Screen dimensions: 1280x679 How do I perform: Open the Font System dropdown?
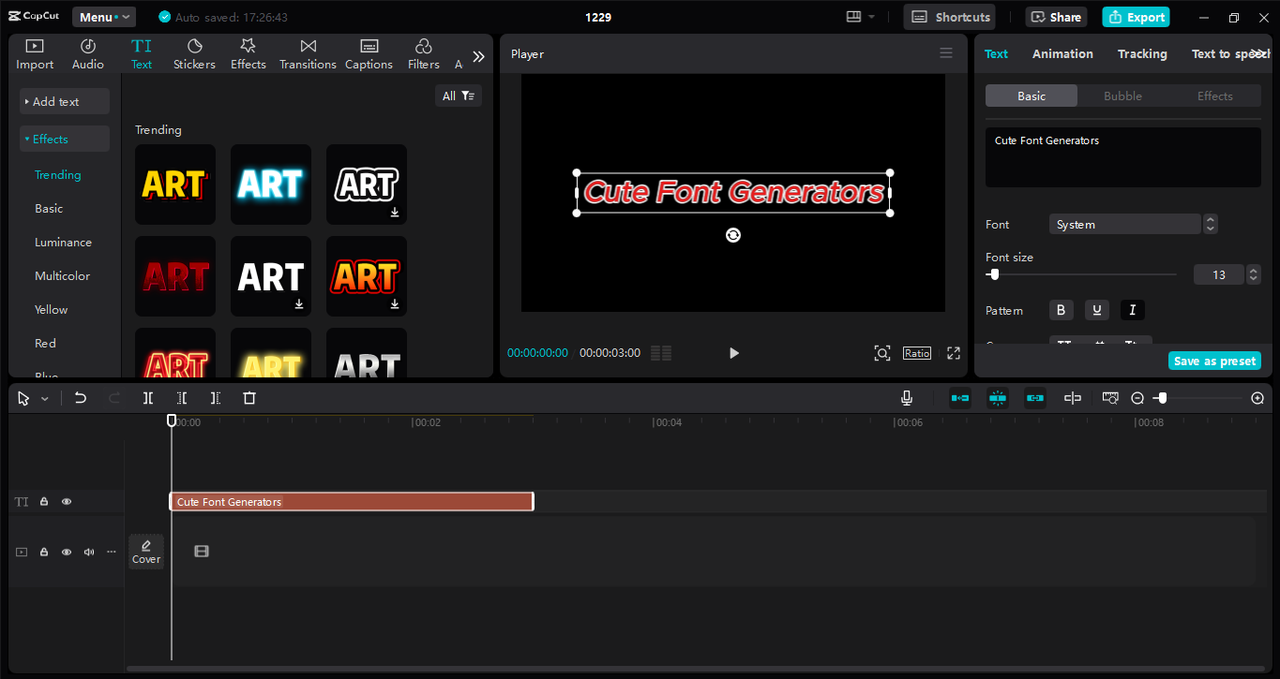click(1125, 224)
